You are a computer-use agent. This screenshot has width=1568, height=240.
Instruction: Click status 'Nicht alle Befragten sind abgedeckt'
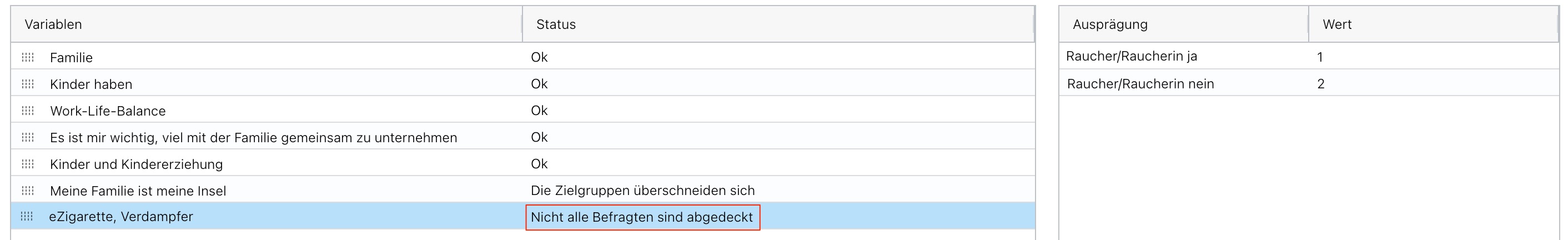point(641,217)
